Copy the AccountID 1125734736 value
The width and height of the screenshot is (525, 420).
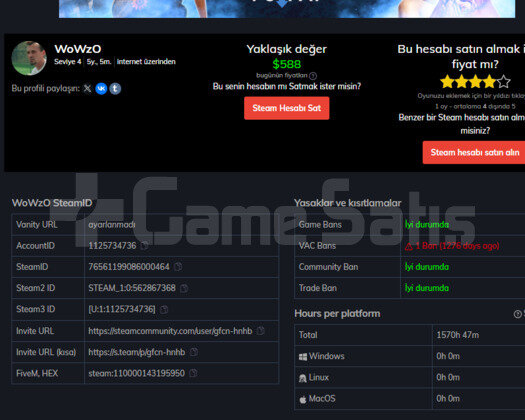pos(144,246)
